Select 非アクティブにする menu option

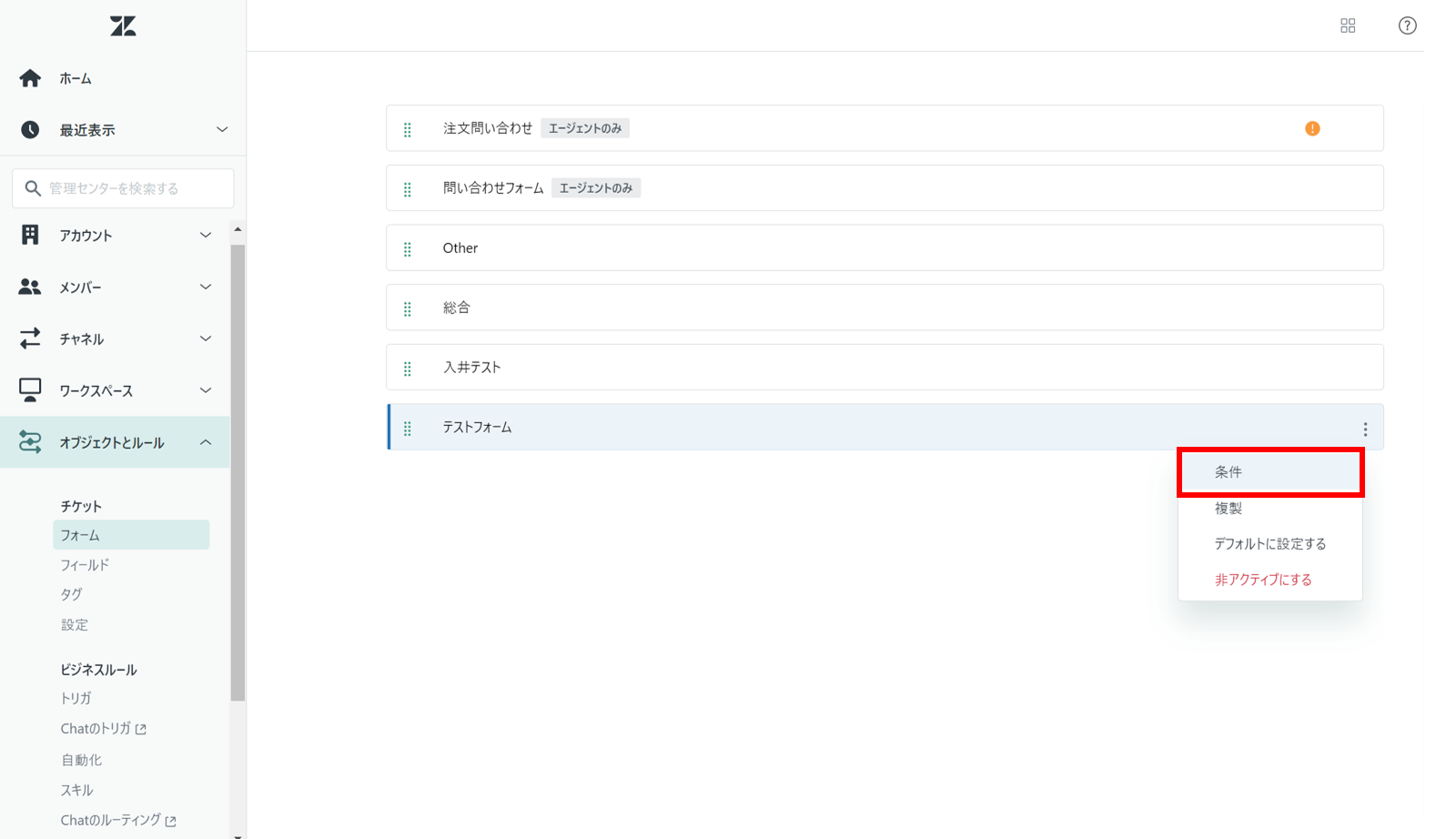[x=1263, y=580]
